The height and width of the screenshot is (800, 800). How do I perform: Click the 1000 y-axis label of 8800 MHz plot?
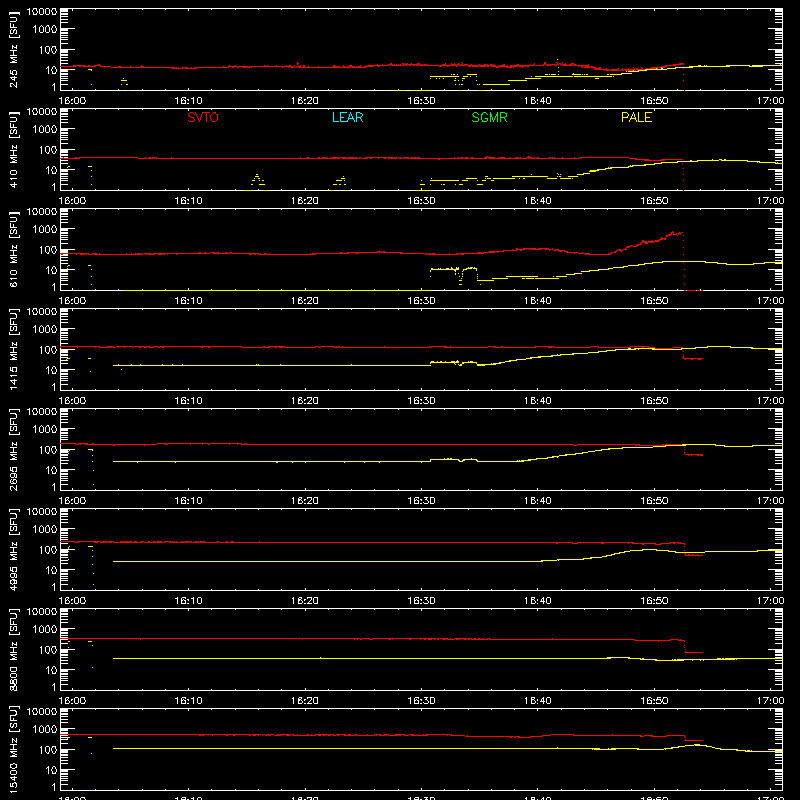click(45, 629)
